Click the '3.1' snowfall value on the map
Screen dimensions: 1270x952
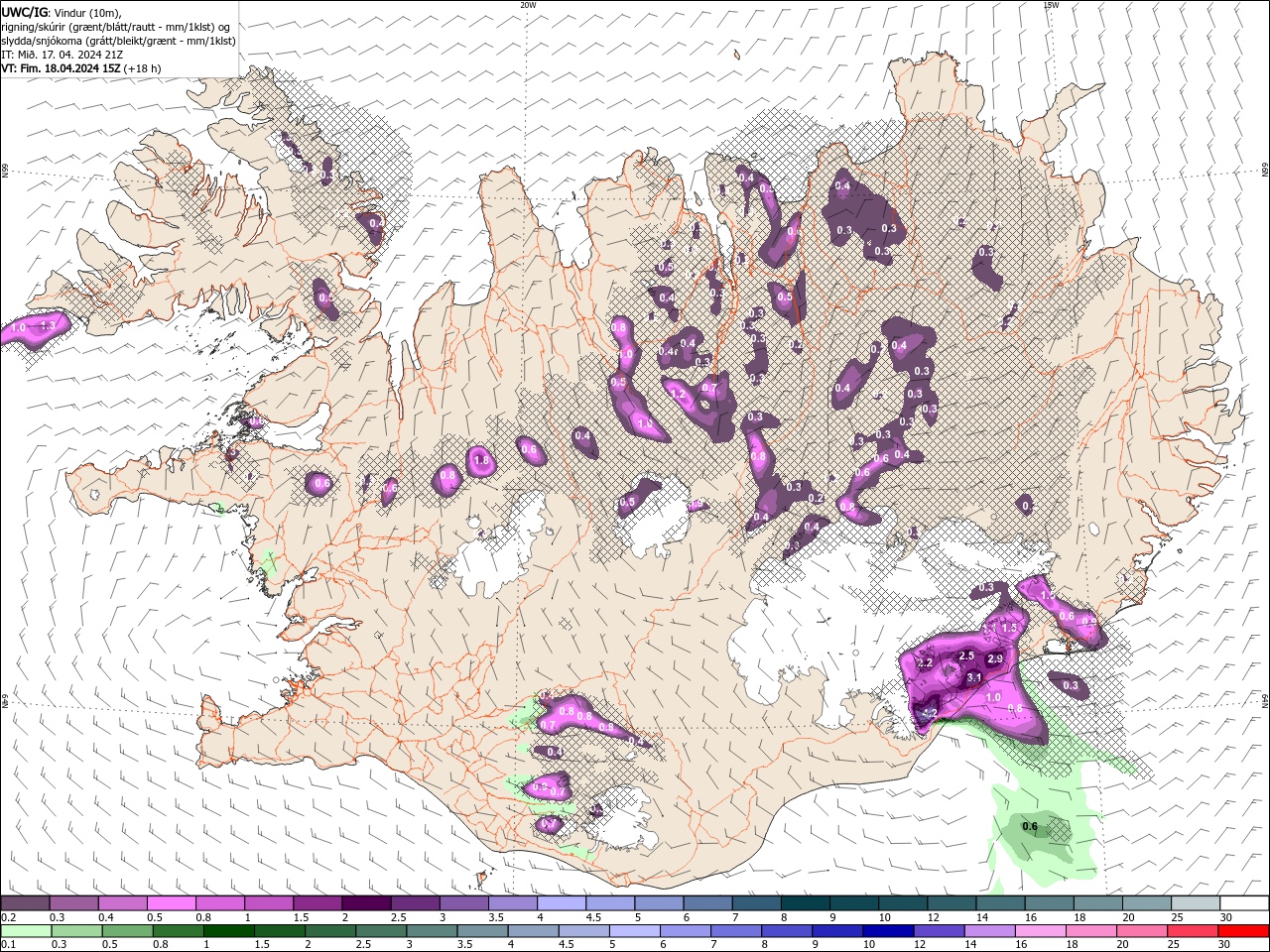974,678
